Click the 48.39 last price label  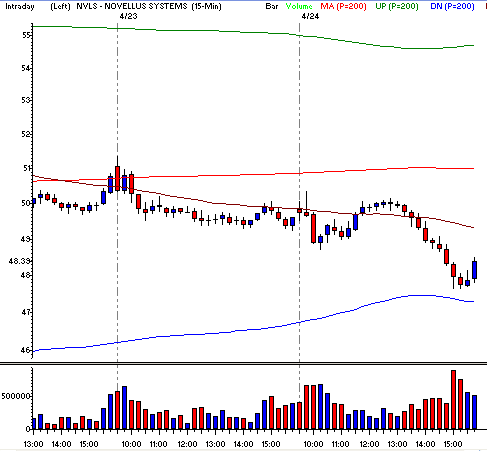tap(20, 261)
